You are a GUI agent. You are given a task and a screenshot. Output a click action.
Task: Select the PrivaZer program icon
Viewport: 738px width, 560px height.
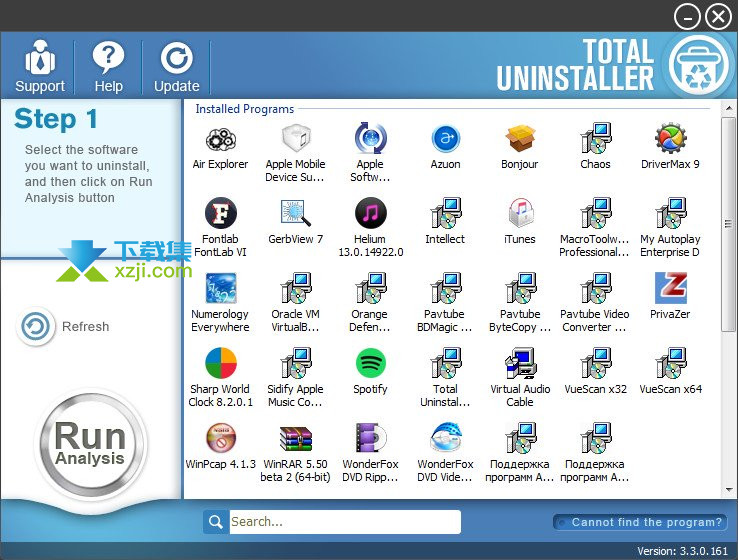(670, 288)
